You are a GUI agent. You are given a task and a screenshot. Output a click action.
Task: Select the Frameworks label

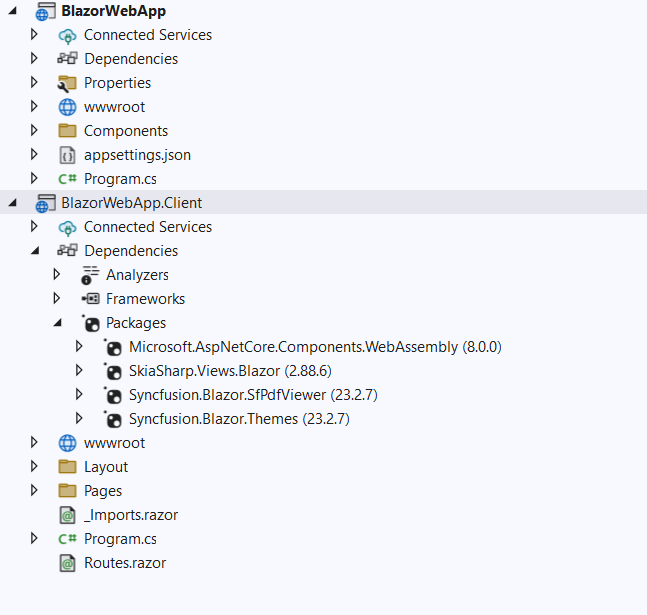coord(145,299)
